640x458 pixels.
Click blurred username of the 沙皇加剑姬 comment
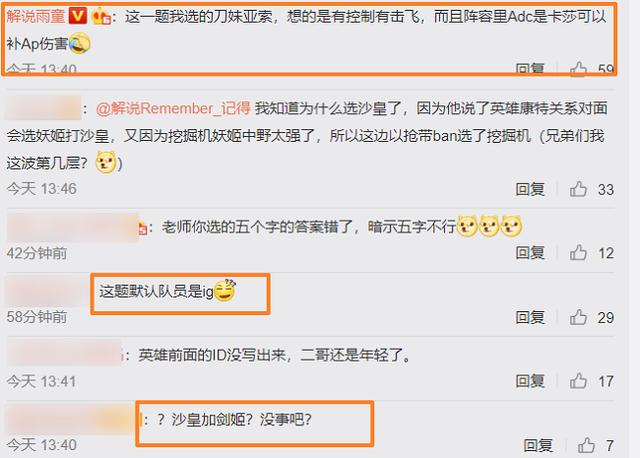coord(71,419)
